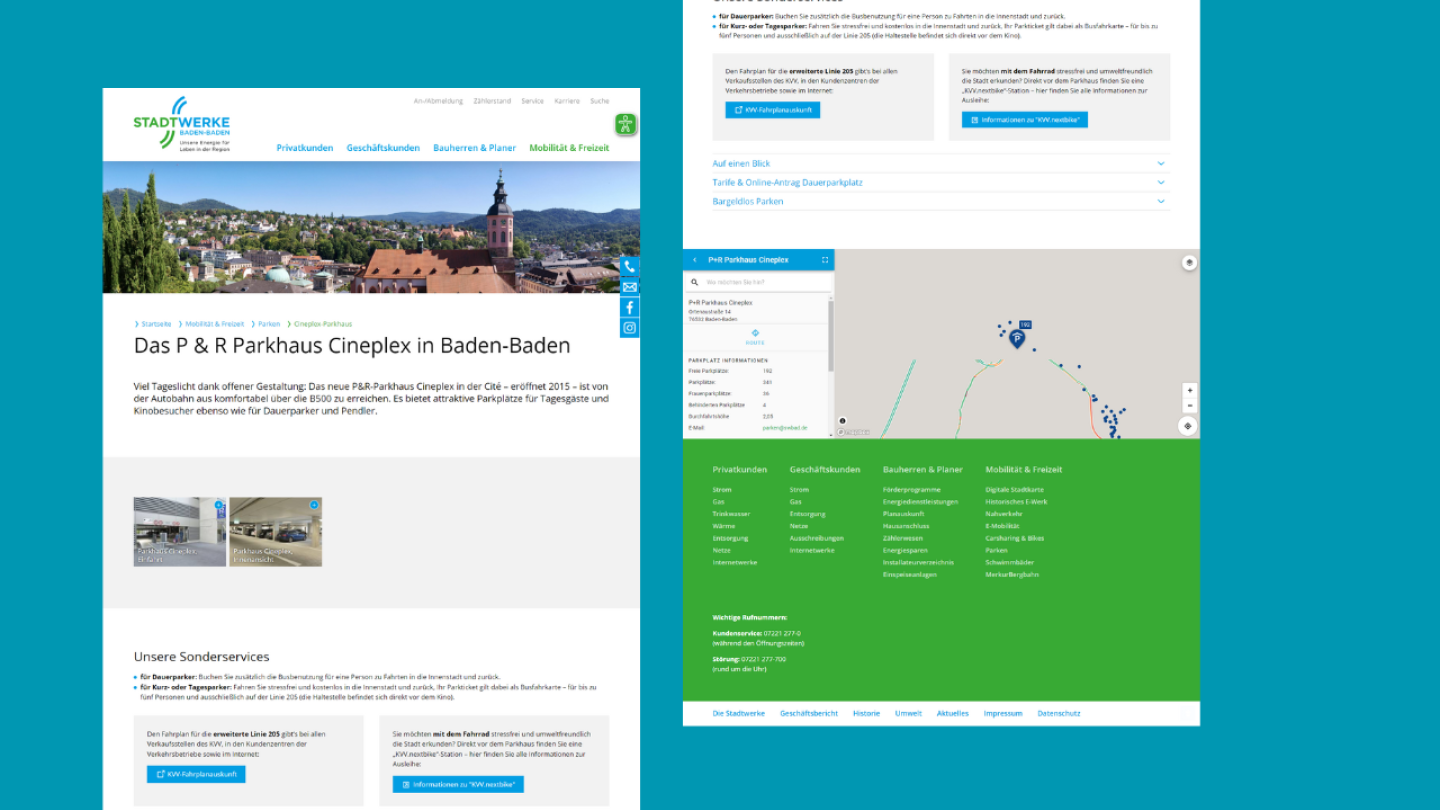Image resolution: width=1440 pixels, height=810 pixels.
Task: Open Mobilität & Freizeit in the top navigation
Action: (x=569, y=148)
